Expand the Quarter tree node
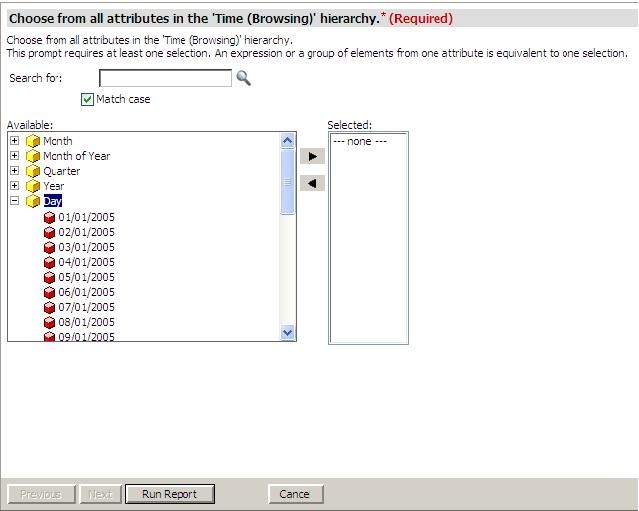The image size is (639, 511). [x=15, y=171]
